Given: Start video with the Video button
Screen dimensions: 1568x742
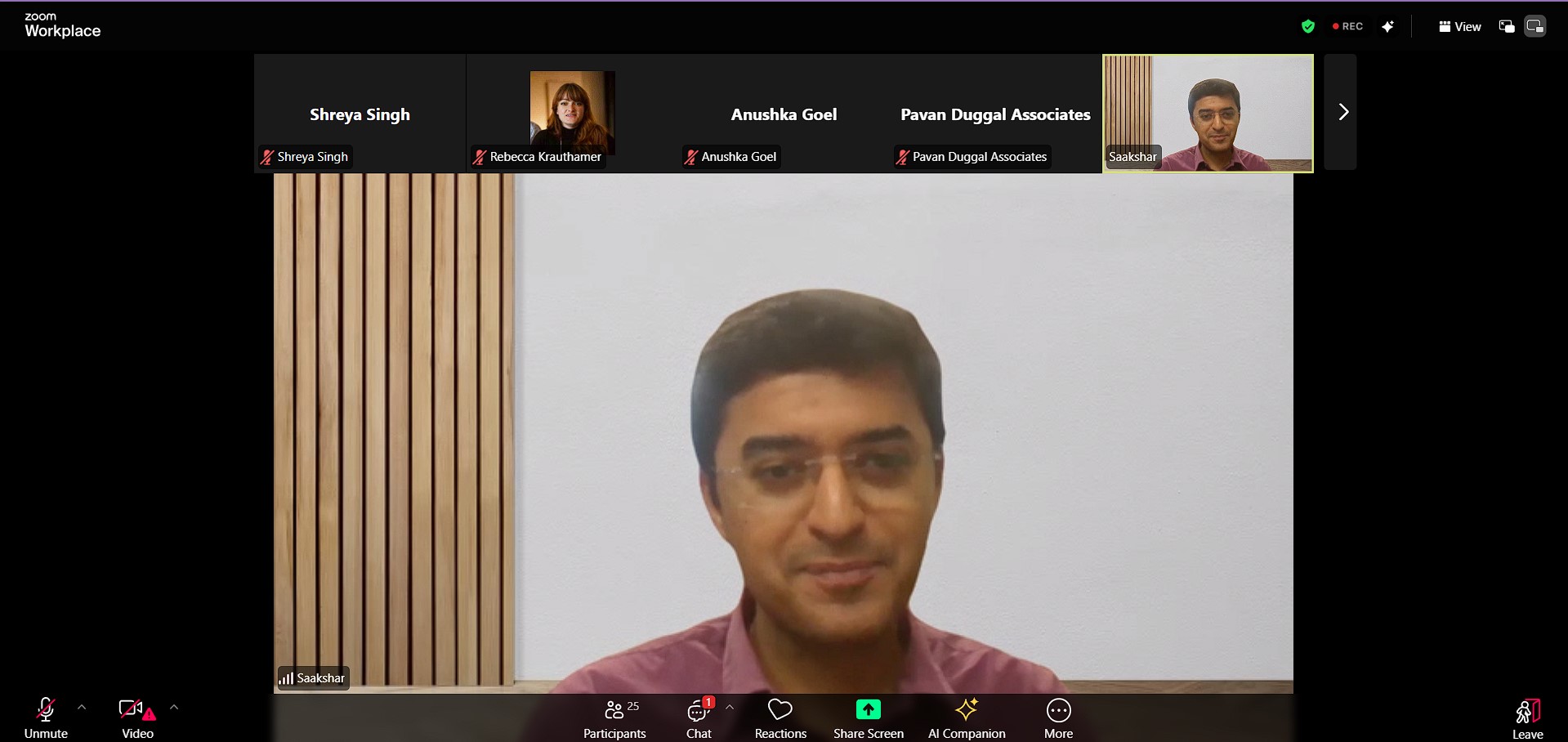Looking at the screenshot, I should point(137,718).
